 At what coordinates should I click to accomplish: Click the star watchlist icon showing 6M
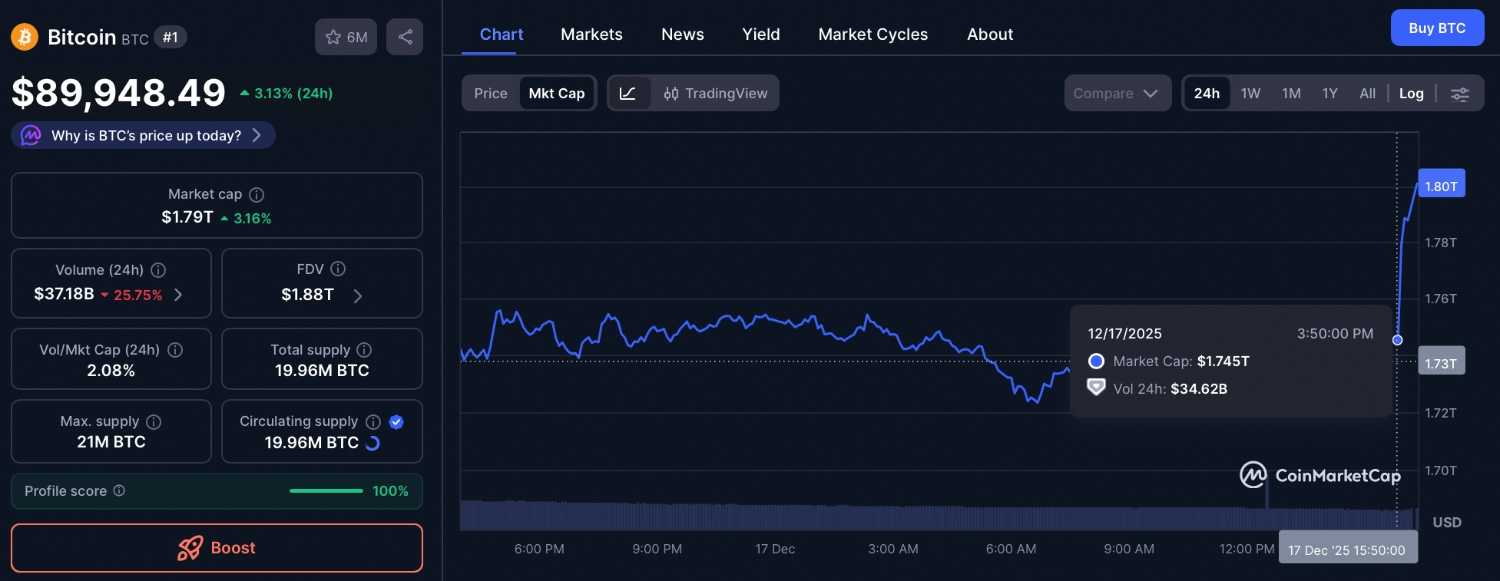coord(347,38)
